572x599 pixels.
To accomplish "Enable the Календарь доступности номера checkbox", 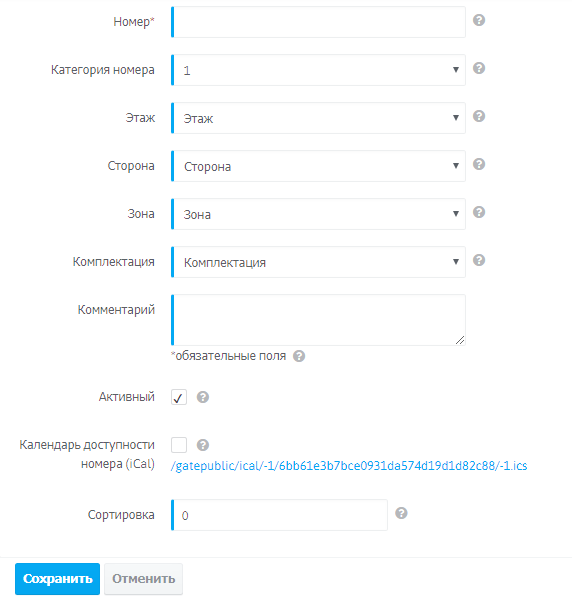I will pyautogui.click(x=178, y=445).
